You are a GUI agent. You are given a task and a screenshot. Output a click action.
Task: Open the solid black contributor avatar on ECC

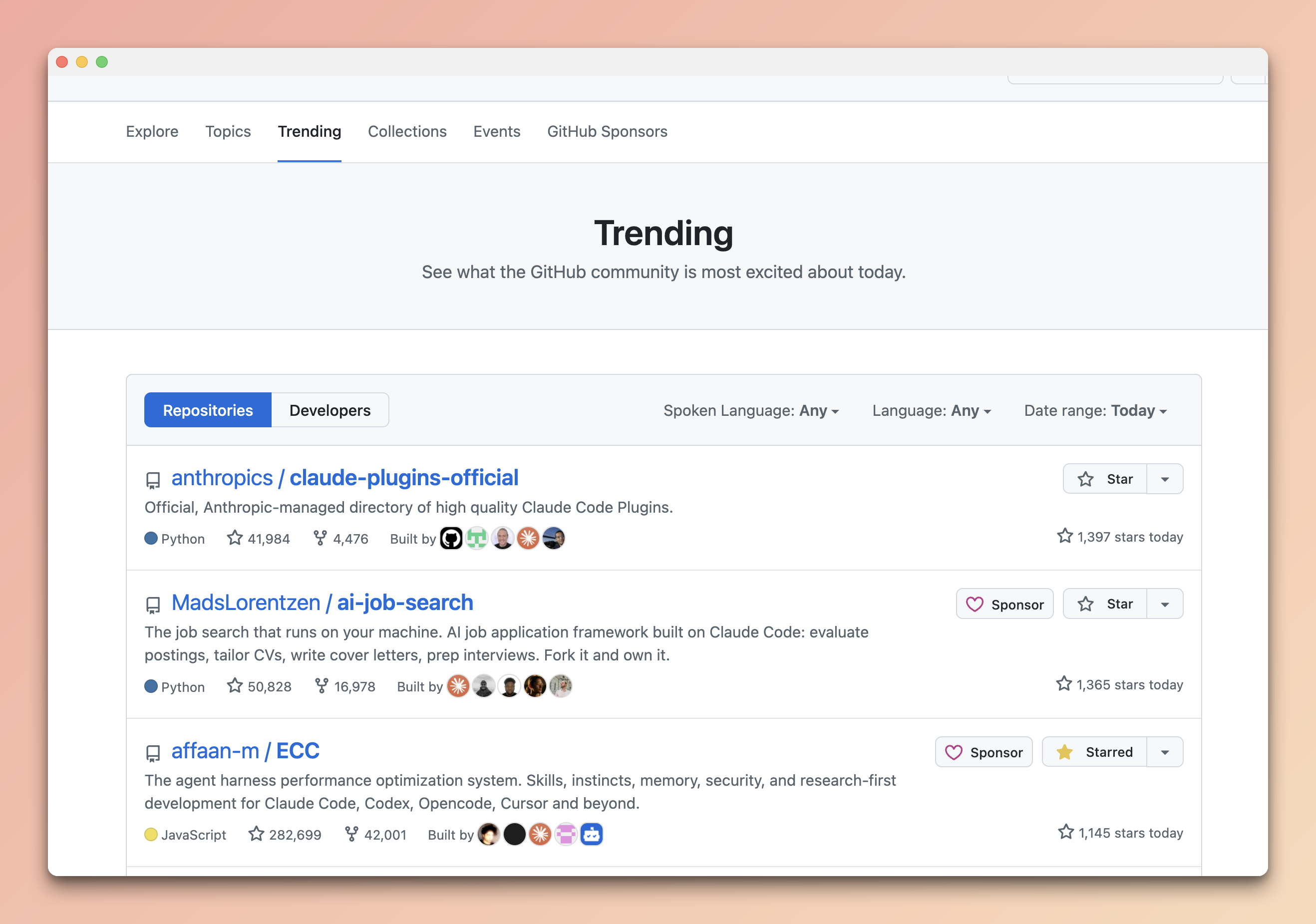pos(514,834)
